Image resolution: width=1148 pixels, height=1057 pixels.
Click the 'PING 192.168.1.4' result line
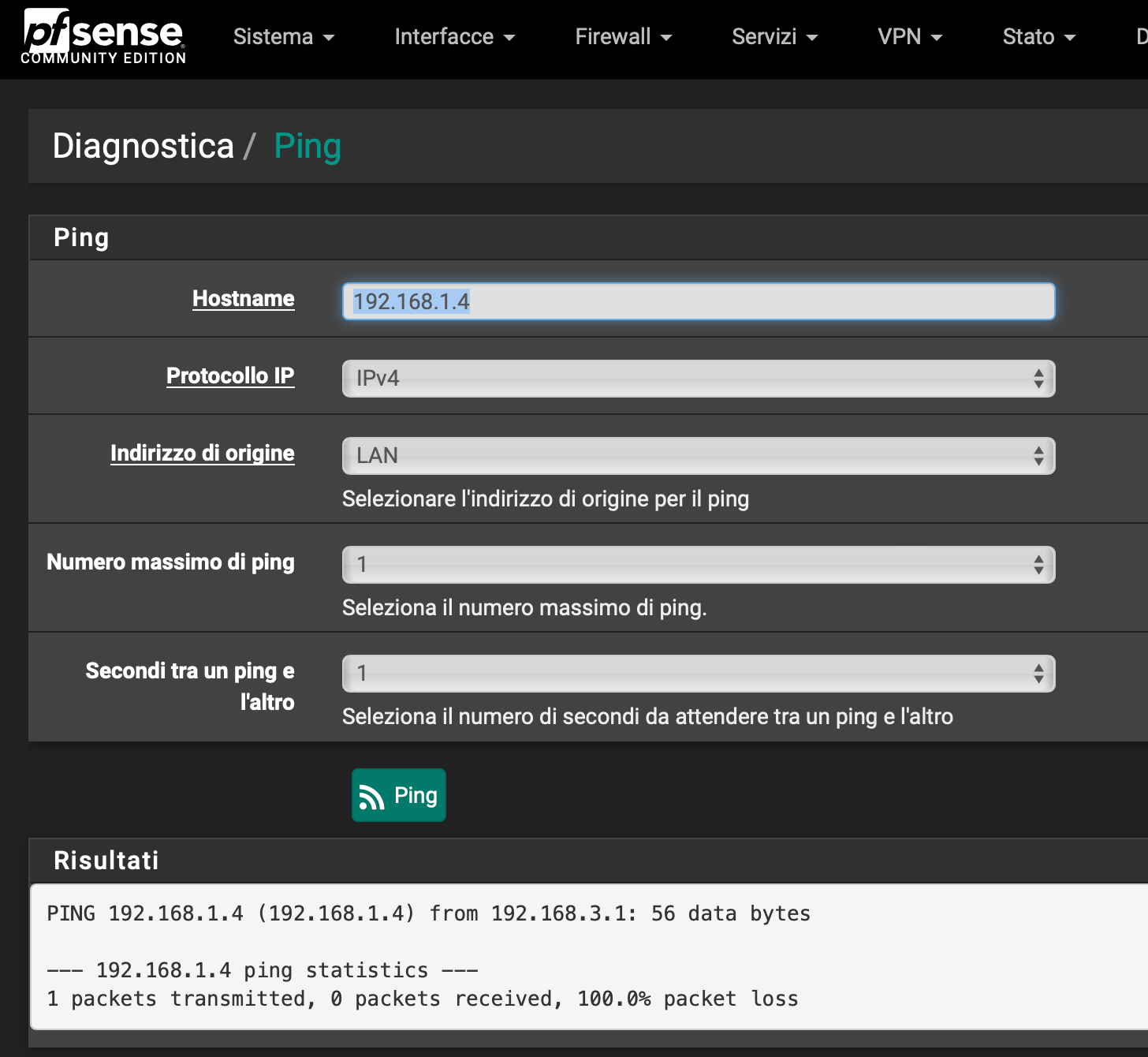pyautogui.click(x=429, y=913)
